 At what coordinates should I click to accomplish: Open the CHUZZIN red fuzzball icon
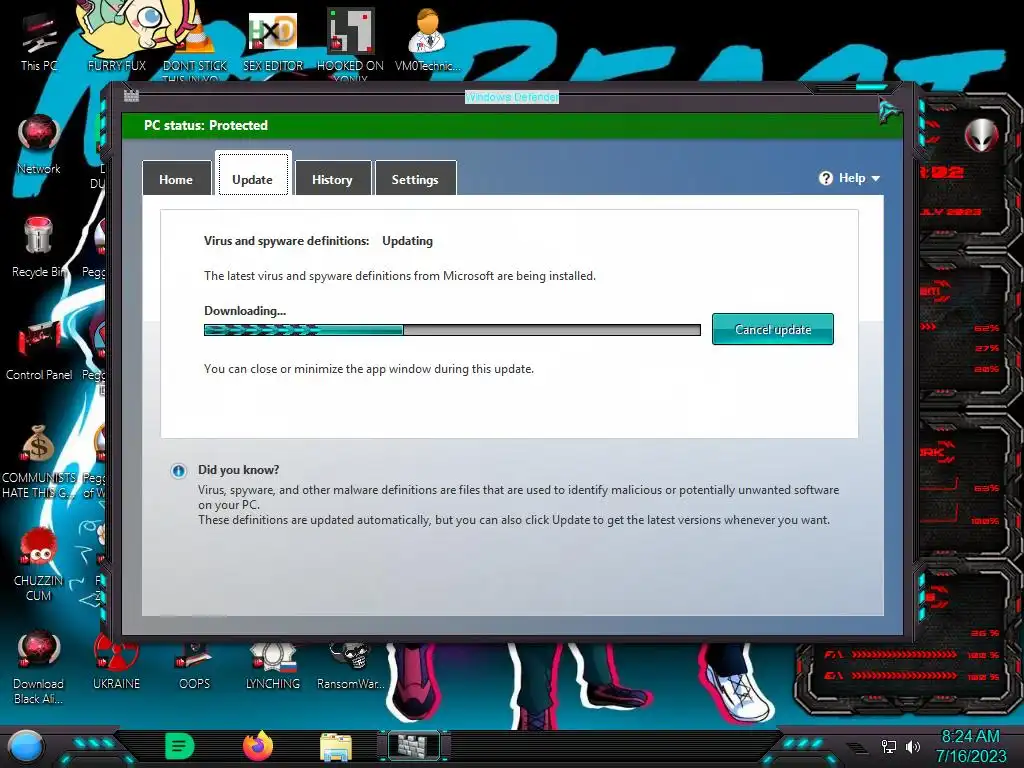pos(39,565)
